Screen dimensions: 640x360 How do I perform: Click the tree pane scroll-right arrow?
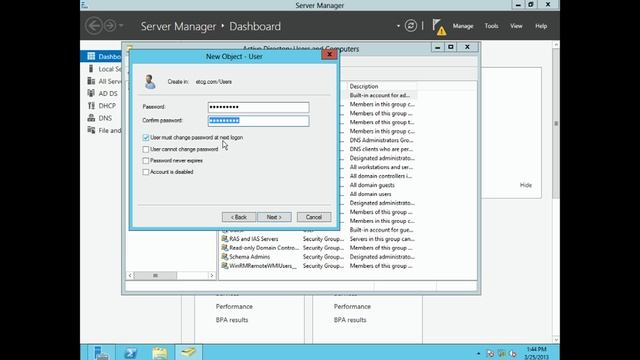pos(211,276)
